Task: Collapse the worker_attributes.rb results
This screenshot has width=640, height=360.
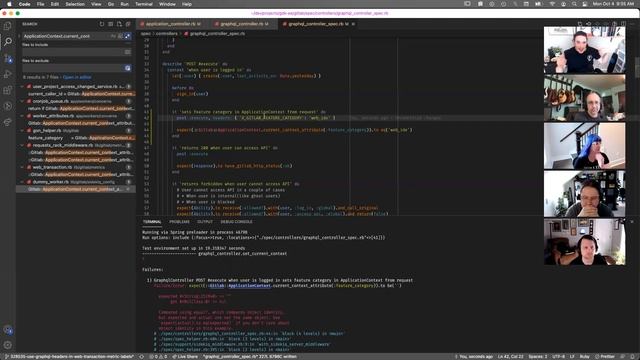Action: 22,116
